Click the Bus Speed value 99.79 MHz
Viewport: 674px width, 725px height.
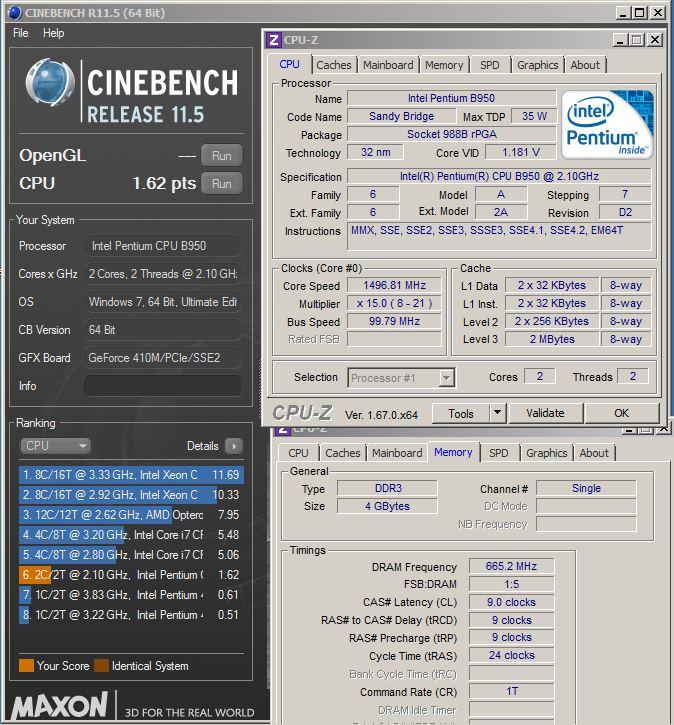394,321
